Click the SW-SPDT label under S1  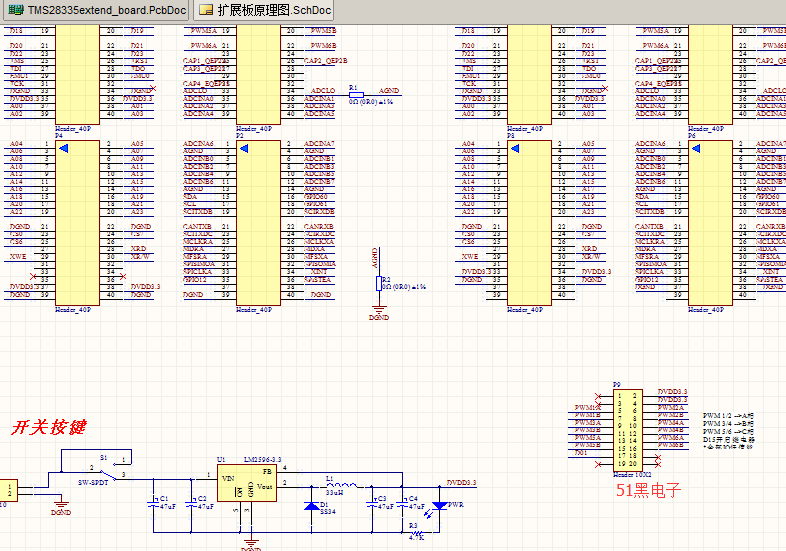(93, 482)
